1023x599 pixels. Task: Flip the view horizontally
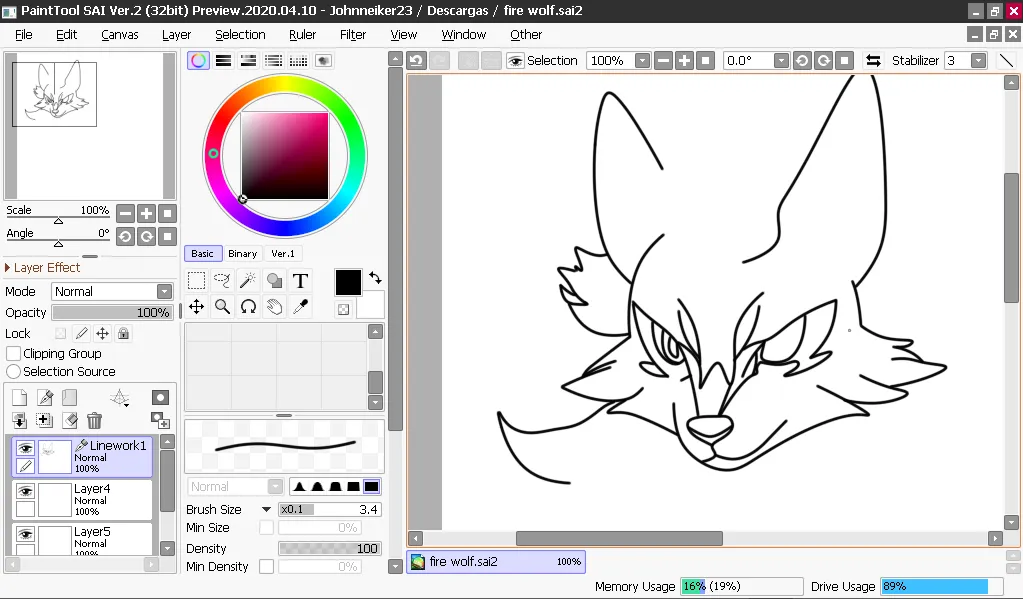873,61
